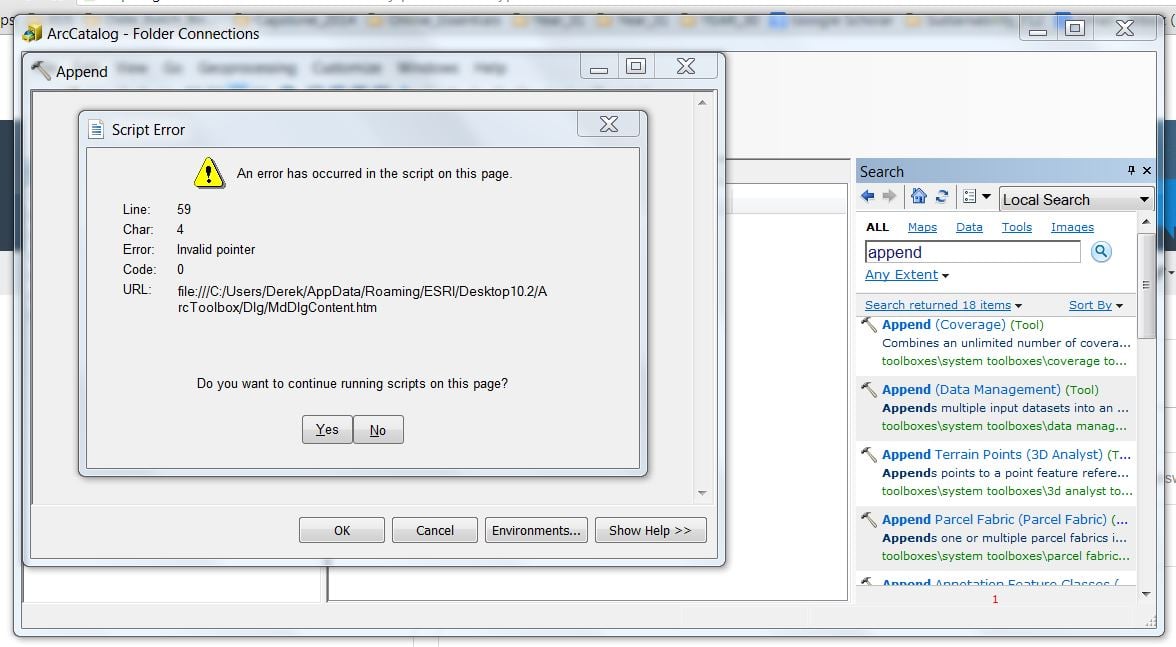Click the Search results scrollbar thumb
Viewport: 1176px width, 647px height.
pyautogui.click(x=1145, y=286)
